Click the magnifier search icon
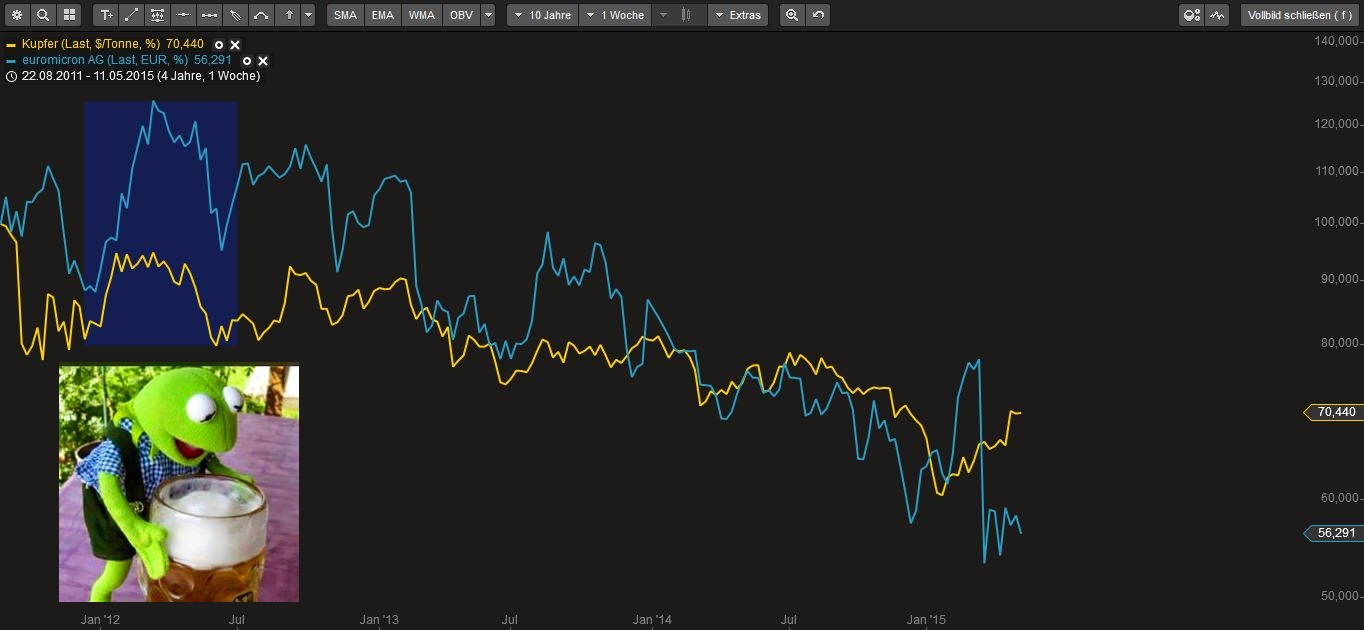Image resolution: width=1364 pixels, height=630 pixels. 43,15
